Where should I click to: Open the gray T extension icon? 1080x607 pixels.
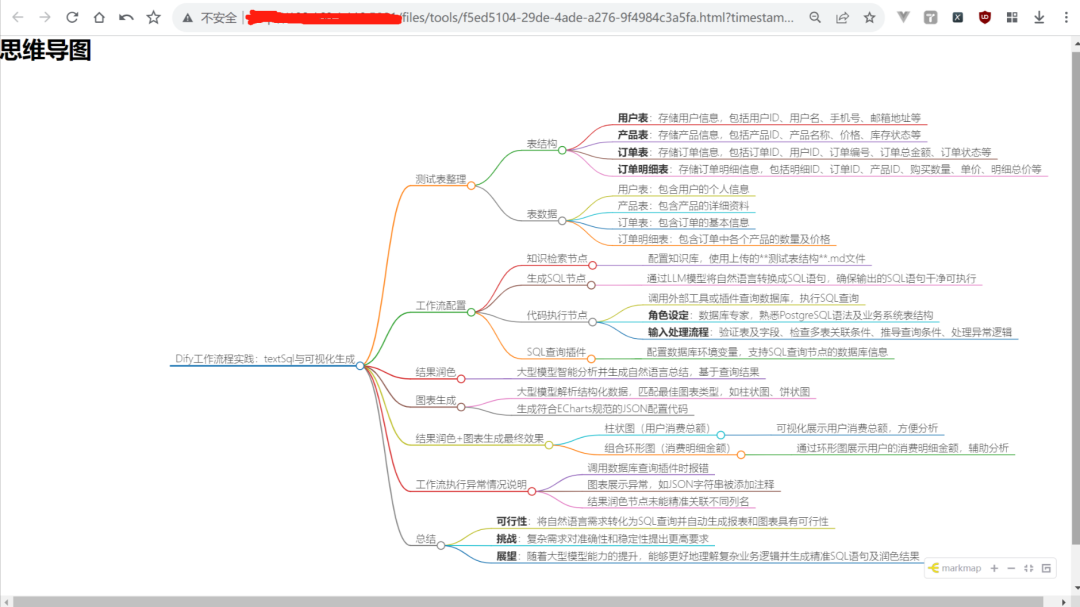931,17
